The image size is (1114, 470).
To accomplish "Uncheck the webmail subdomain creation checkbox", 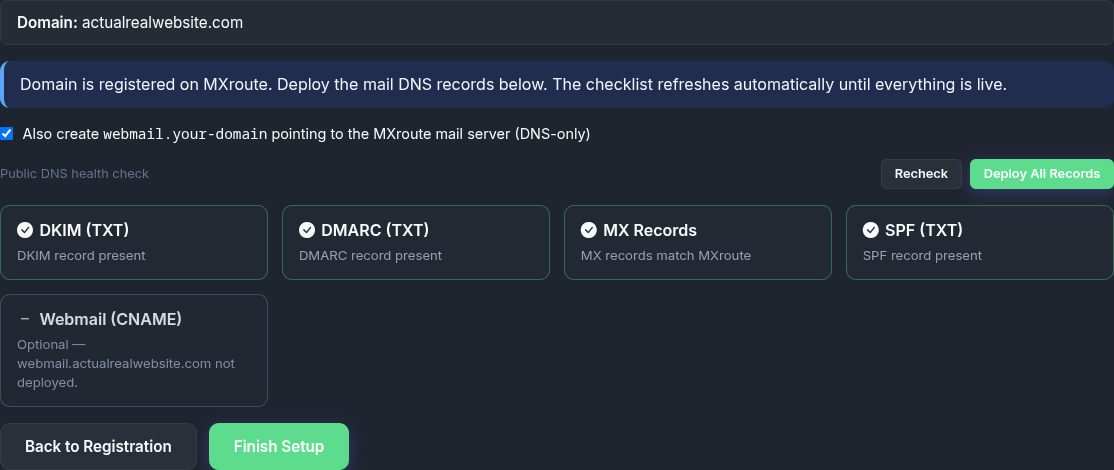I will [x=6, y=133].
